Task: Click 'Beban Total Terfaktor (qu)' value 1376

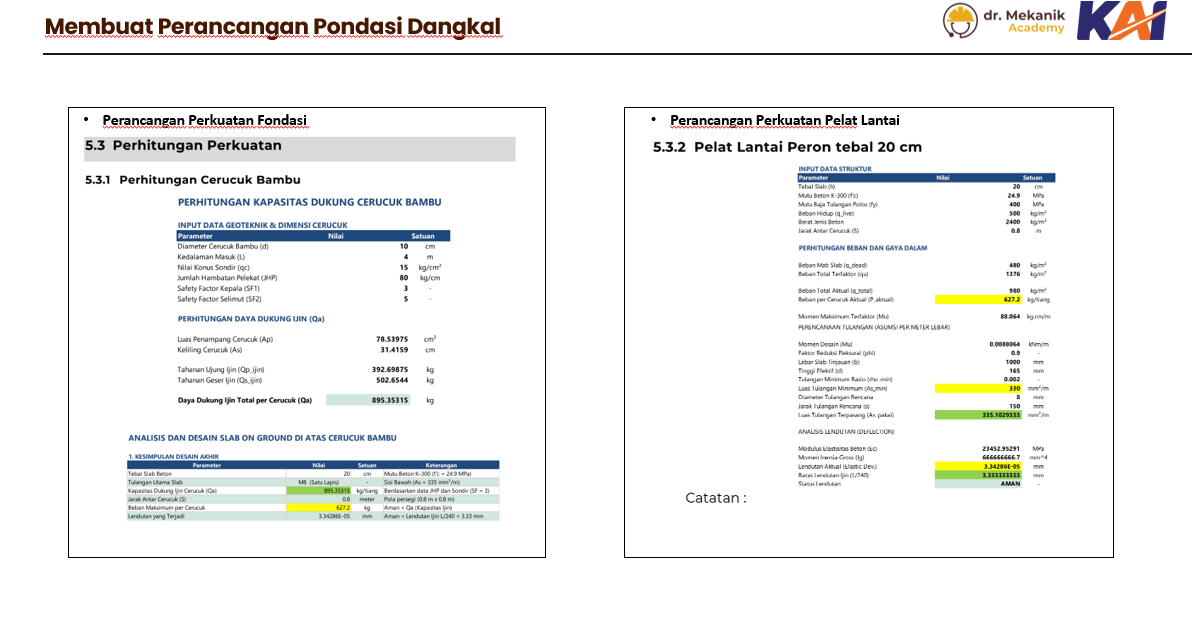Action: tap(1013, 274)
